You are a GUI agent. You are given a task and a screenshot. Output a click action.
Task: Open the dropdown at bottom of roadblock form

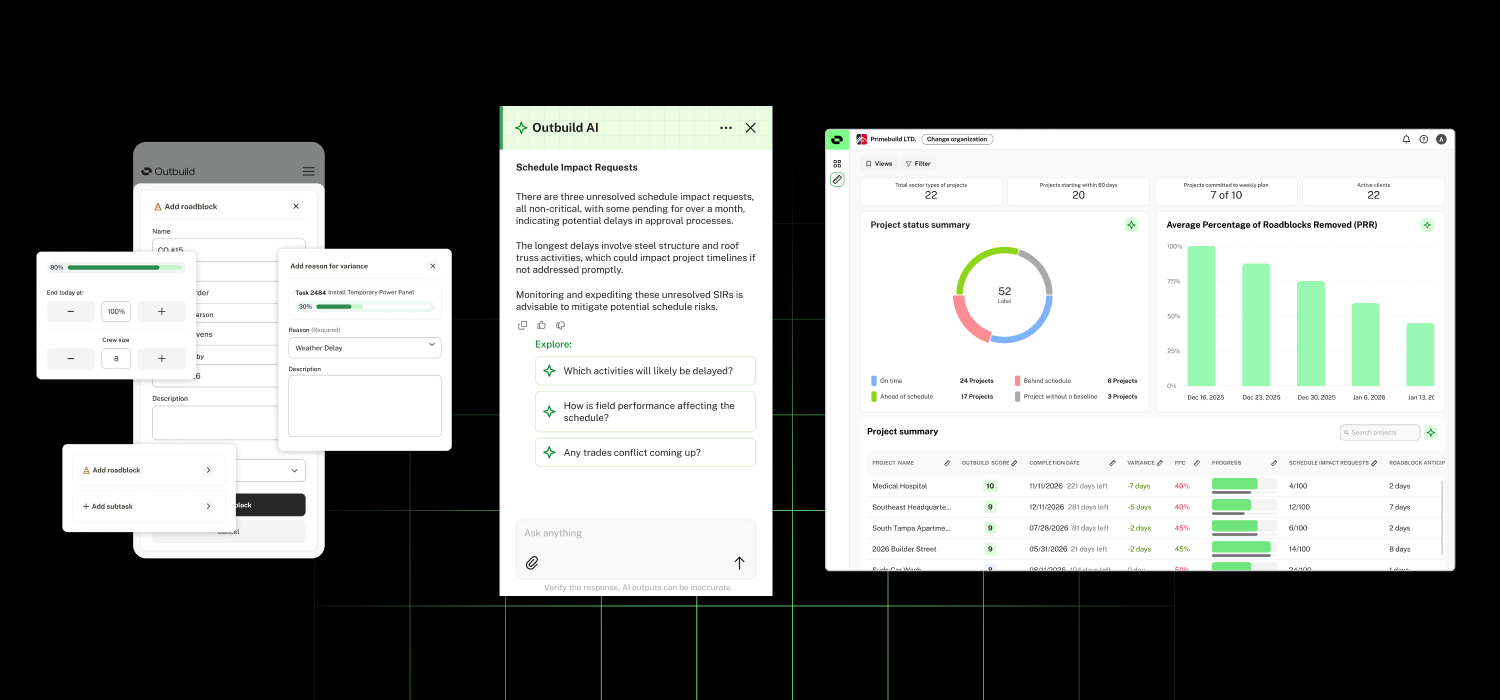[x=272, y=470]
